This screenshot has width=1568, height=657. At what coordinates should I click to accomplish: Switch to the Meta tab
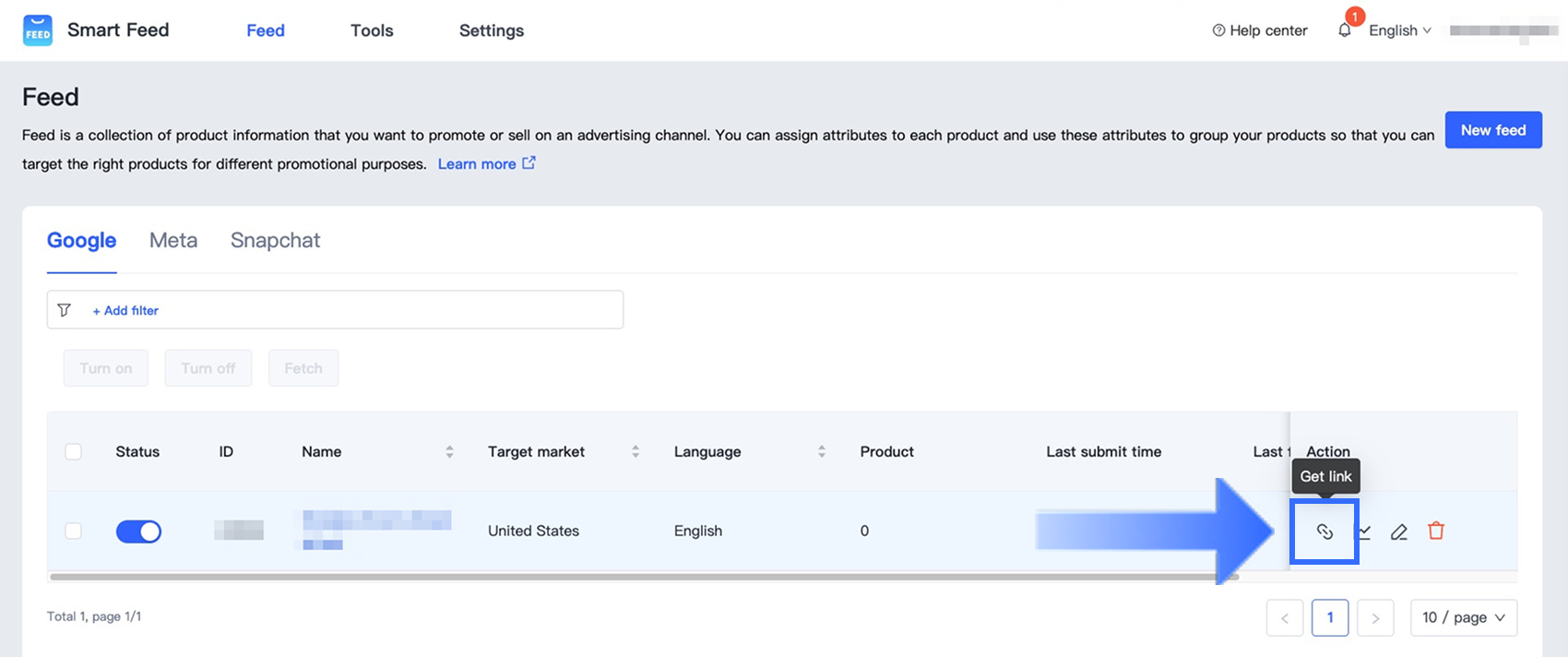(x=173, y=241)
